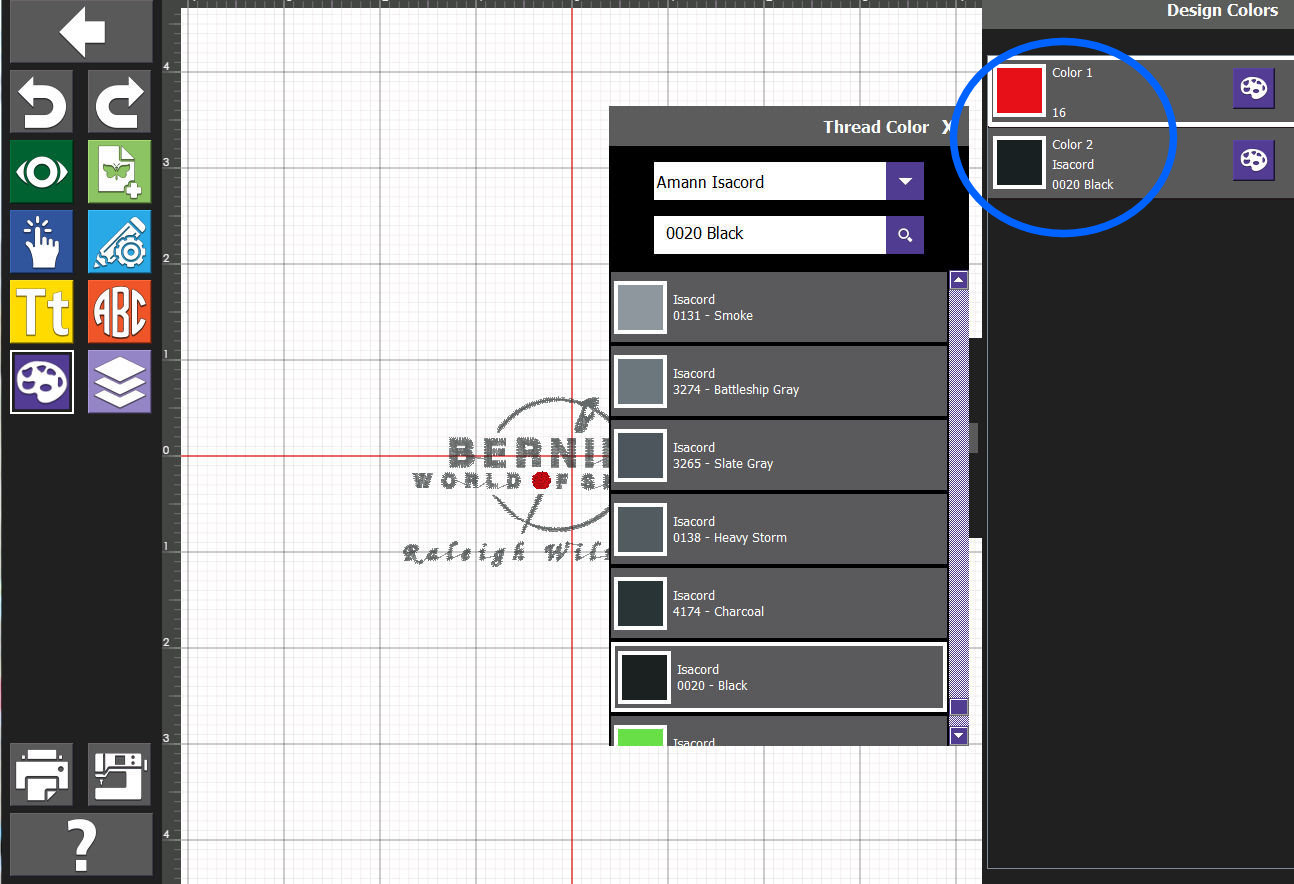1294x884 pixels.
Task: Click the Design Colors panel header
Action: point(1138,12)
